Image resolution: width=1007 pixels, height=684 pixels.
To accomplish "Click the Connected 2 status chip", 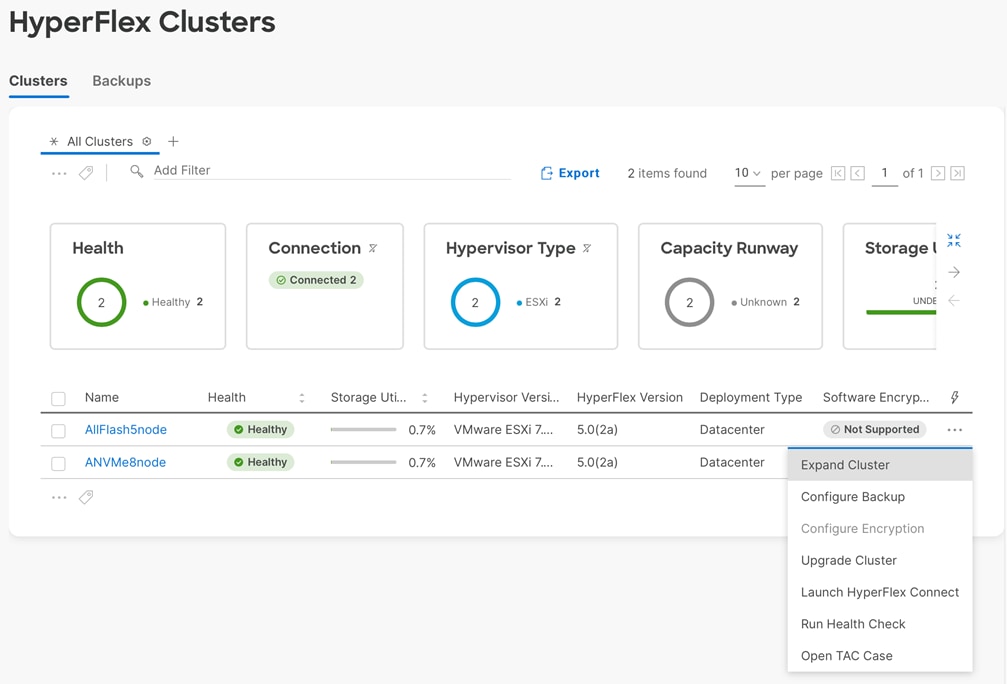I will click(316, 280).
